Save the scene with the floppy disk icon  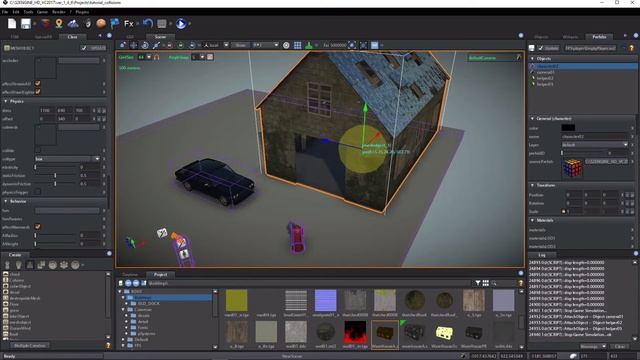coord(26,24)
